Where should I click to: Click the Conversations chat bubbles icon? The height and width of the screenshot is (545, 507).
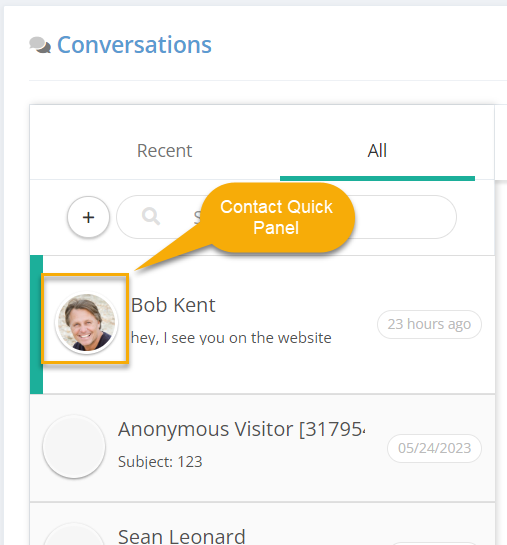coord(40,45)
